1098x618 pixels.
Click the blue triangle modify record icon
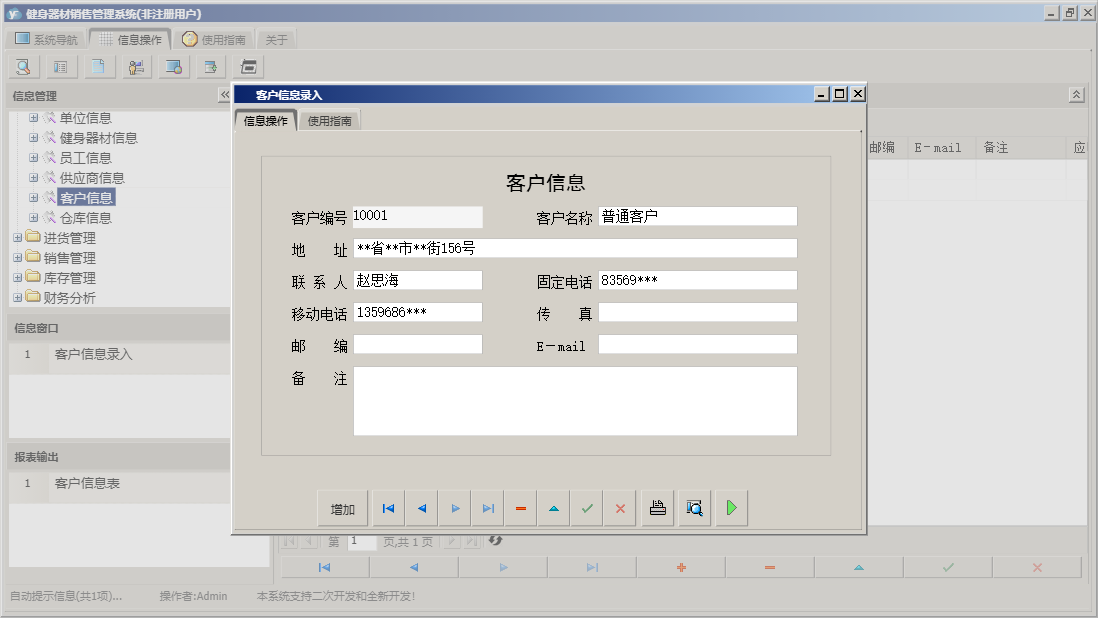(x=553, y=508)
